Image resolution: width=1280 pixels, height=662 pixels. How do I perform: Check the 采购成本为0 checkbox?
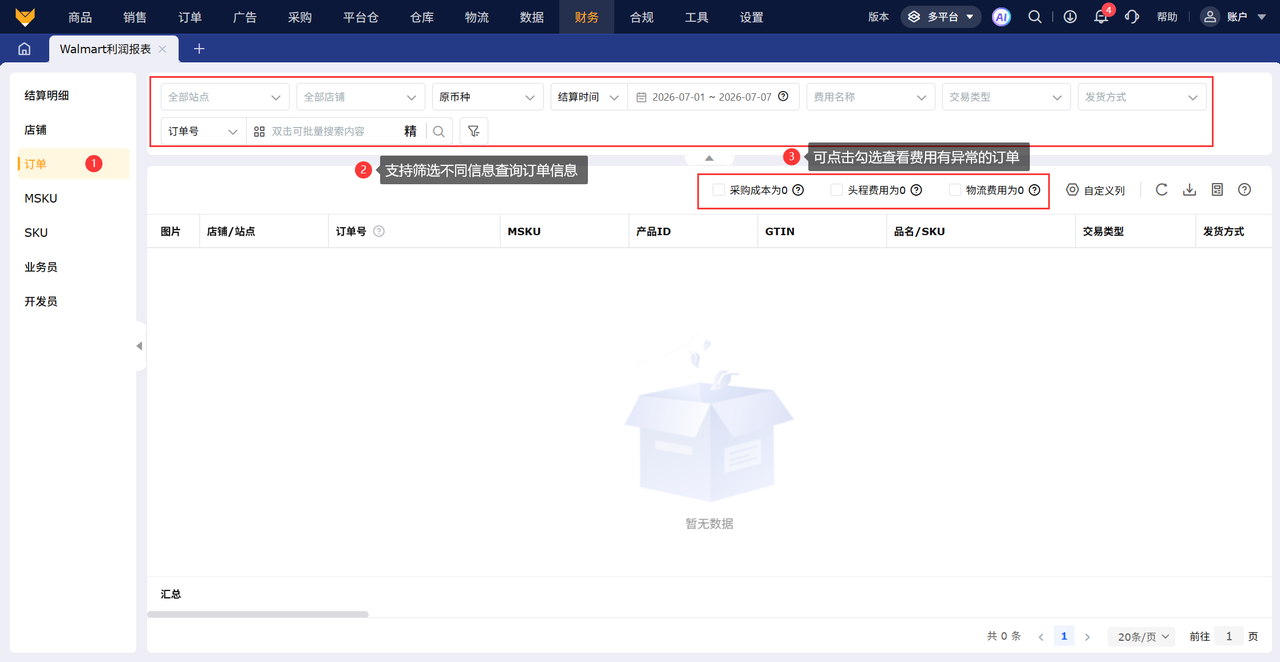pyautogui.click(x=718, y=190)
